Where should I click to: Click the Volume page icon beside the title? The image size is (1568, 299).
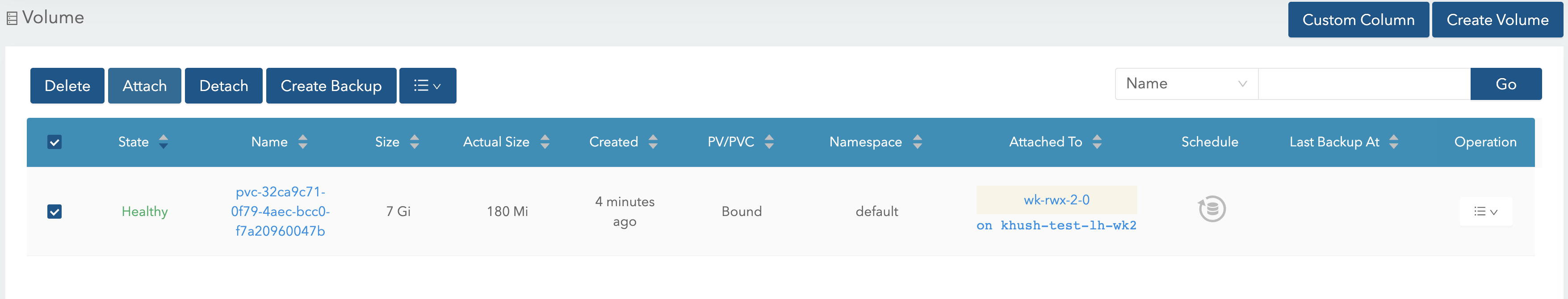click(11, 17)
